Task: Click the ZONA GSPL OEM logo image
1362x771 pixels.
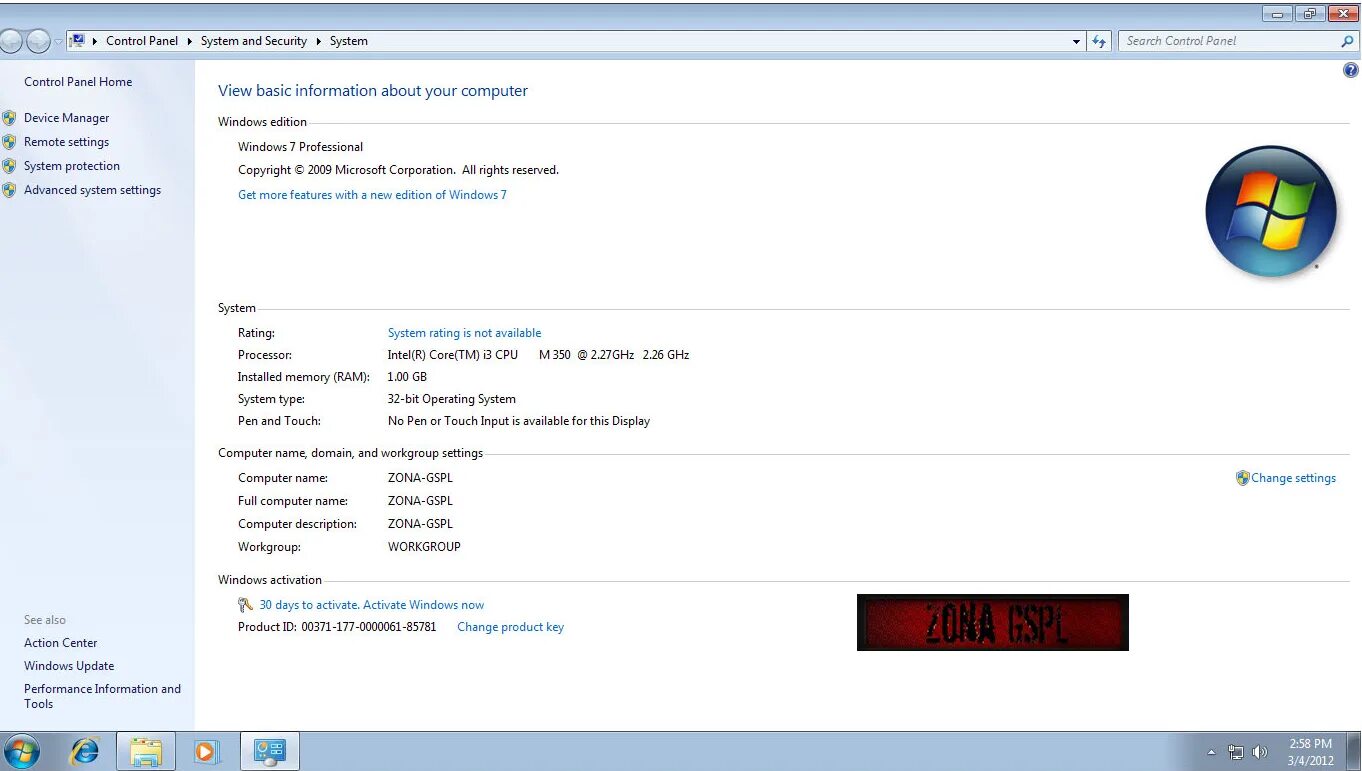Action: coord(992,622)
